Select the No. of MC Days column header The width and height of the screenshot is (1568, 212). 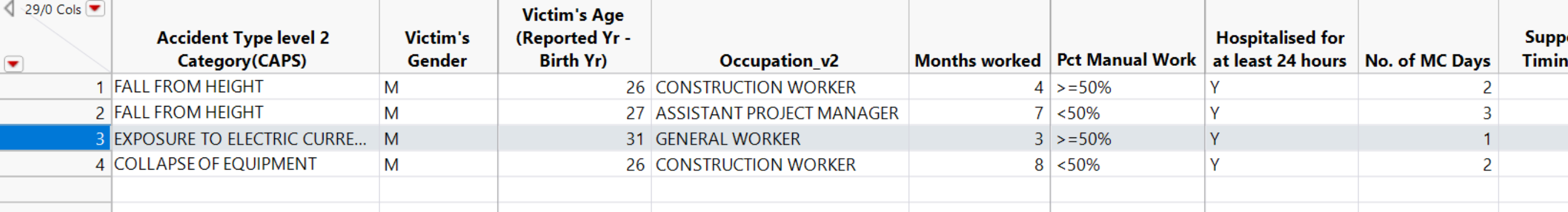pyautogui.click(x=1427, y=61)
